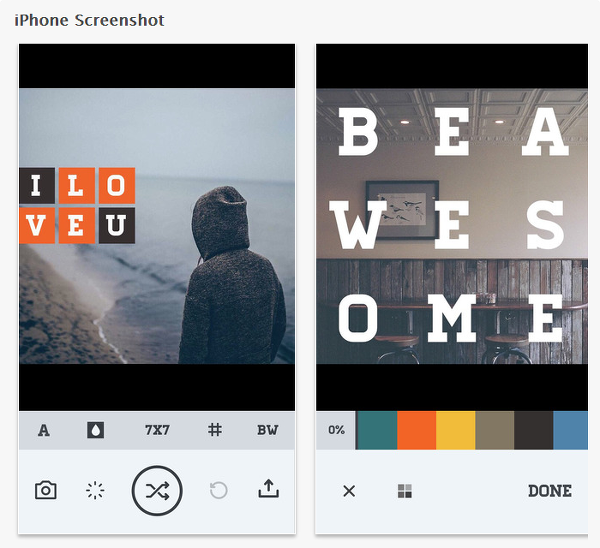600x548 pixels.
Task: Click the X cancel icon
Action: (x=349, y=491)
